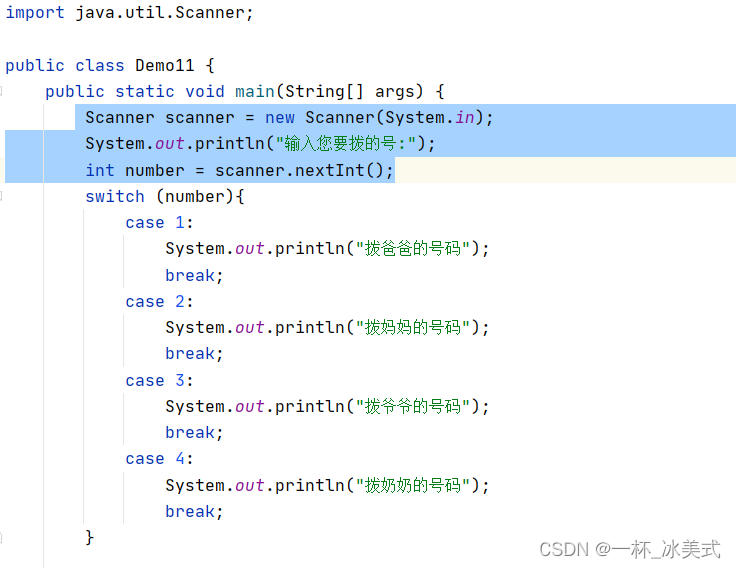736x568 pixels.
Task: Click the 'main' method name
Action: click(255, 91)
